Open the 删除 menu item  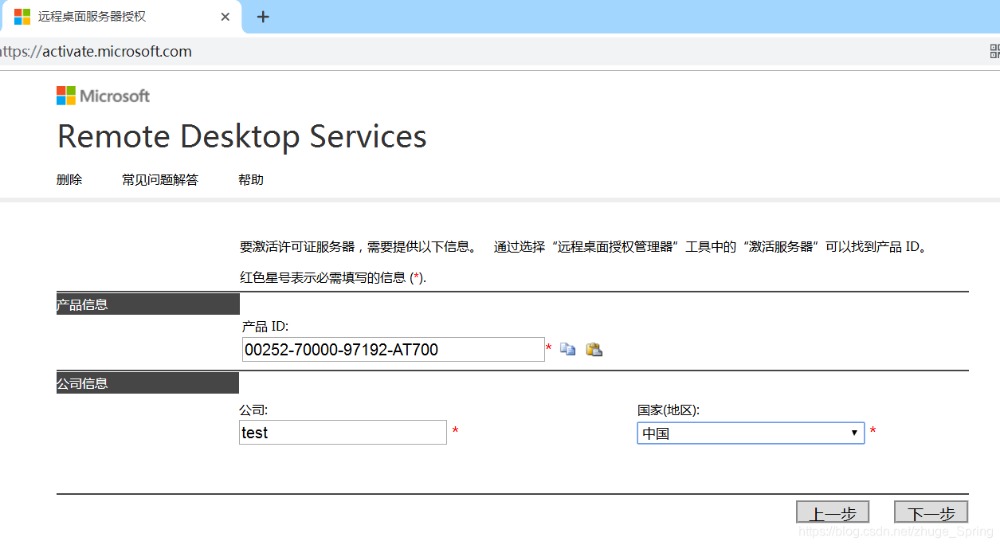(x=69, y=180)
